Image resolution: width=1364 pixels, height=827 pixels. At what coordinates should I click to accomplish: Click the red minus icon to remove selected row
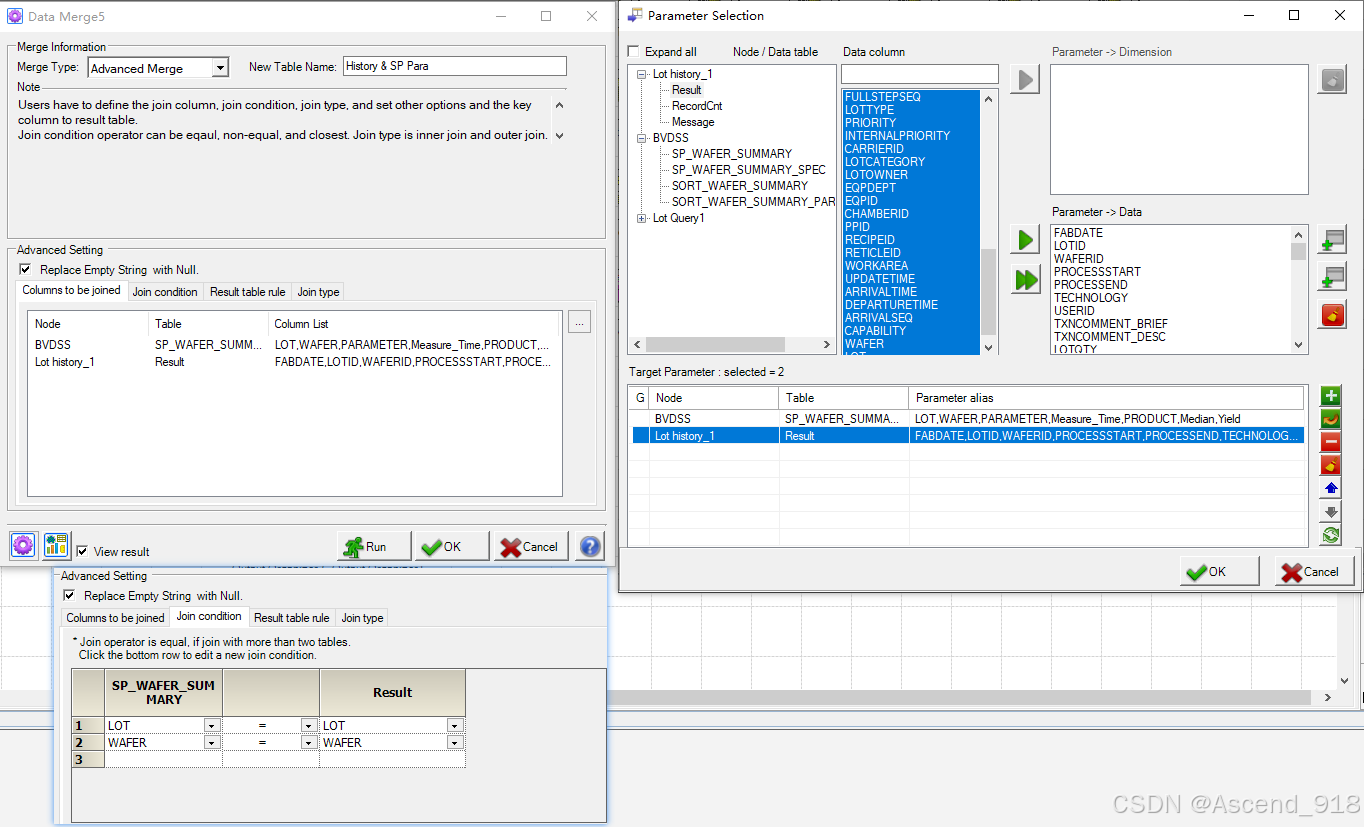(1331, 441)
